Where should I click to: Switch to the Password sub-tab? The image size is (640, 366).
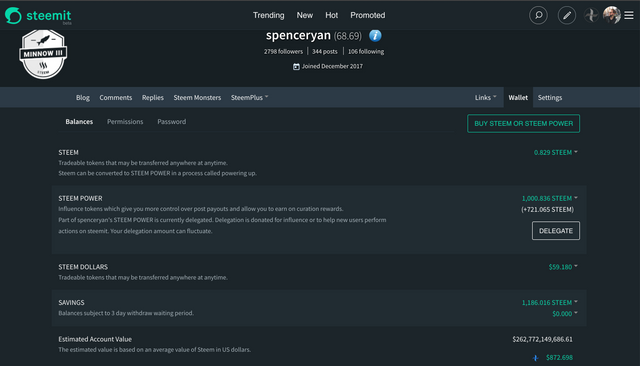pos(171,122)
